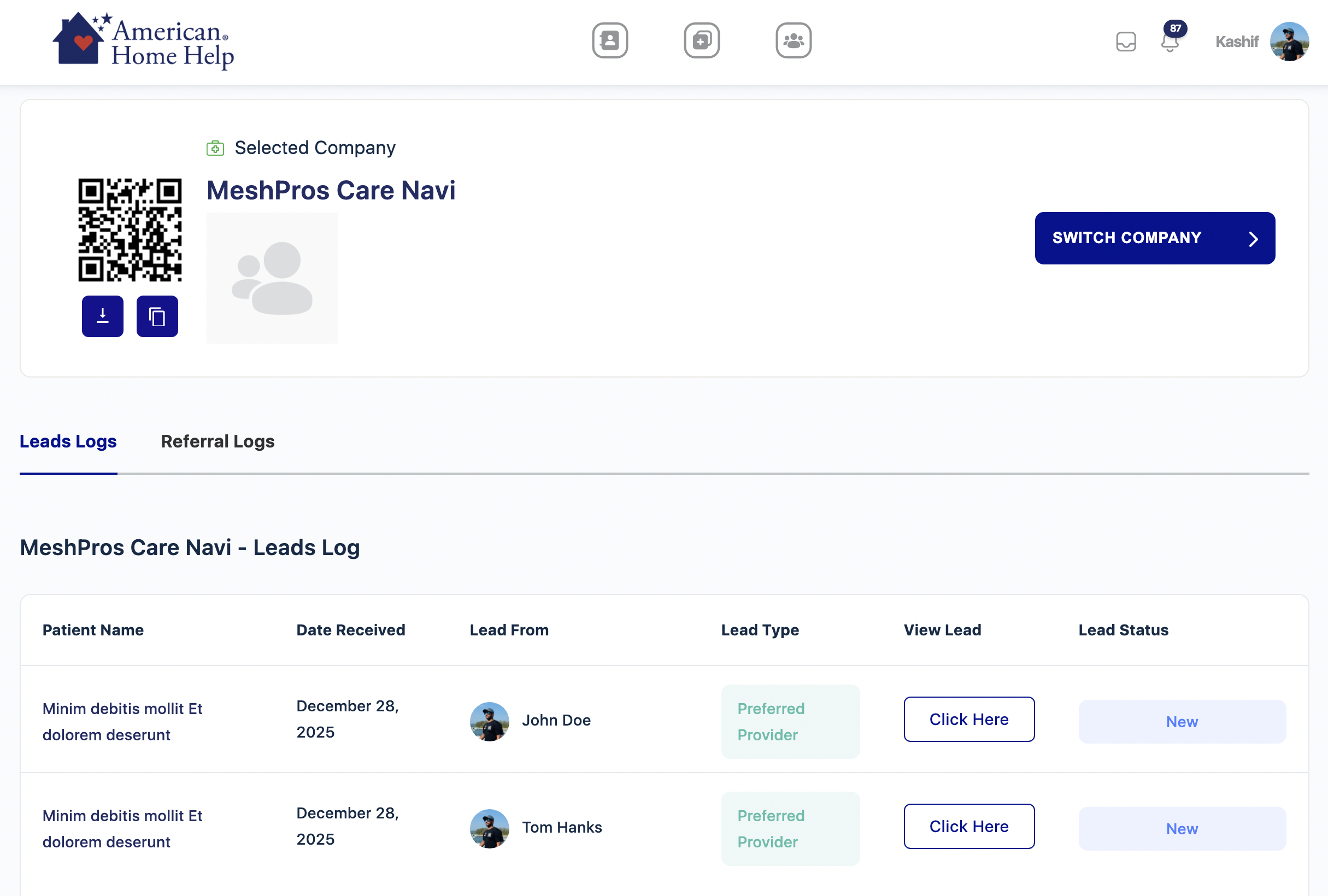Viewport: 1328px width, 896px height.
Task: Click Here to view Tom Hanks' lead
Action: [x=968, y=826]
